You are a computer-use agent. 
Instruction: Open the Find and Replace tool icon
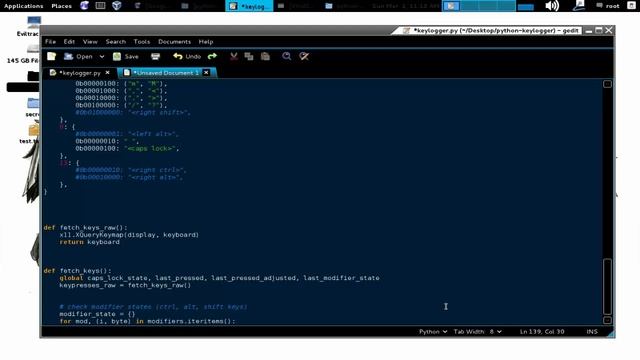coord(304,56)
